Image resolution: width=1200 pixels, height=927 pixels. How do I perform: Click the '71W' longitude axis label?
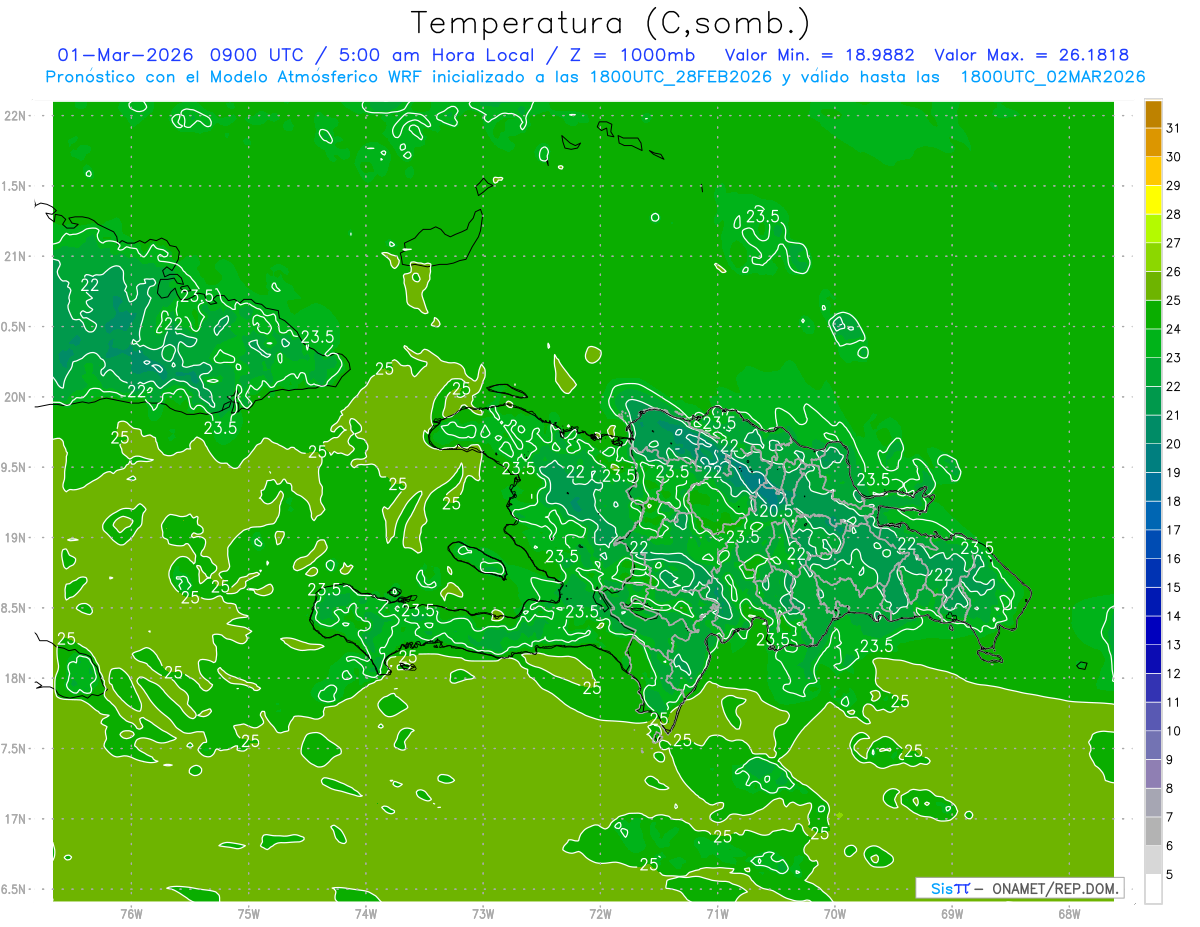pos(717,913)
